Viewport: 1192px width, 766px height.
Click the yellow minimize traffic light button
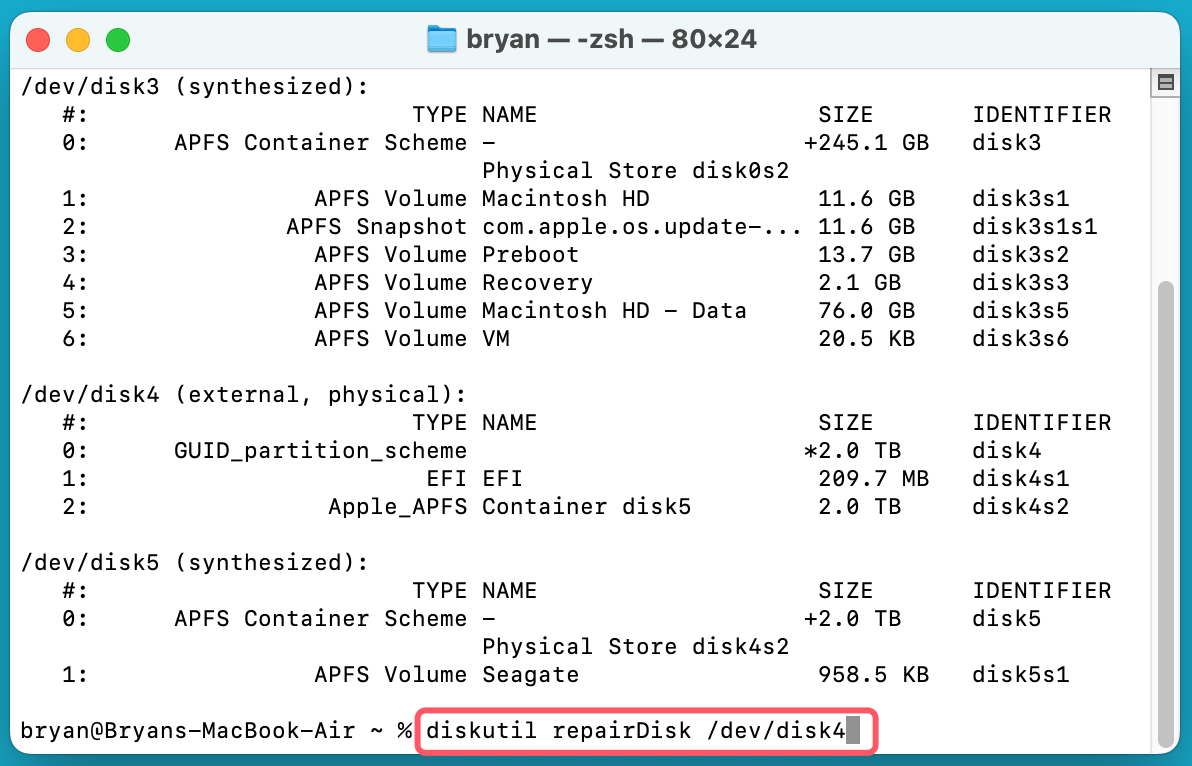point(77,39)
